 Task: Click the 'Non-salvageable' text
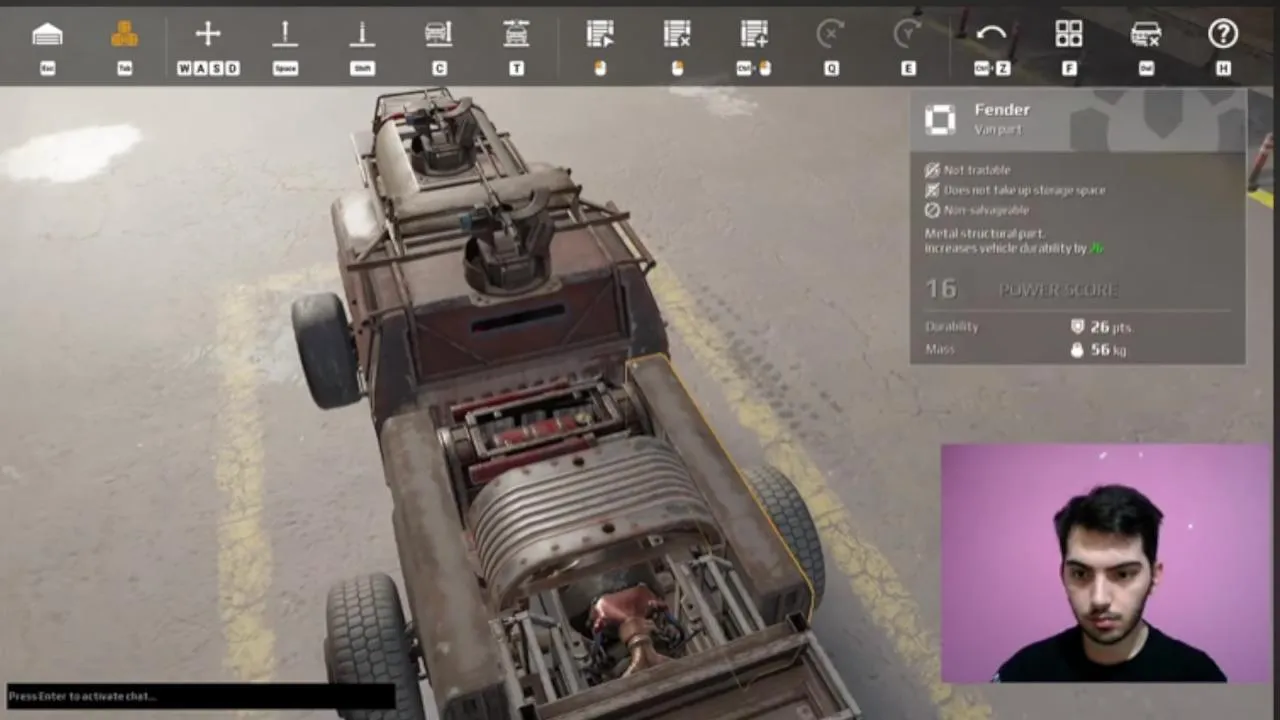coord(986,210)
